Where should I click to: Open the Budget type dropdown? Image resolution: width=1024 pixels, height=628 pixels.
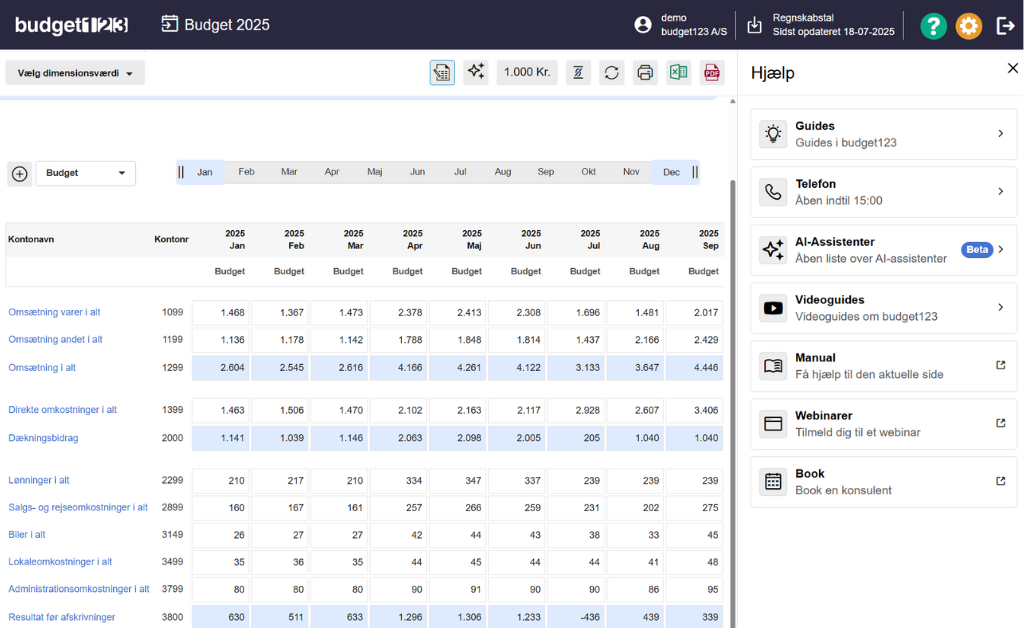86,173
